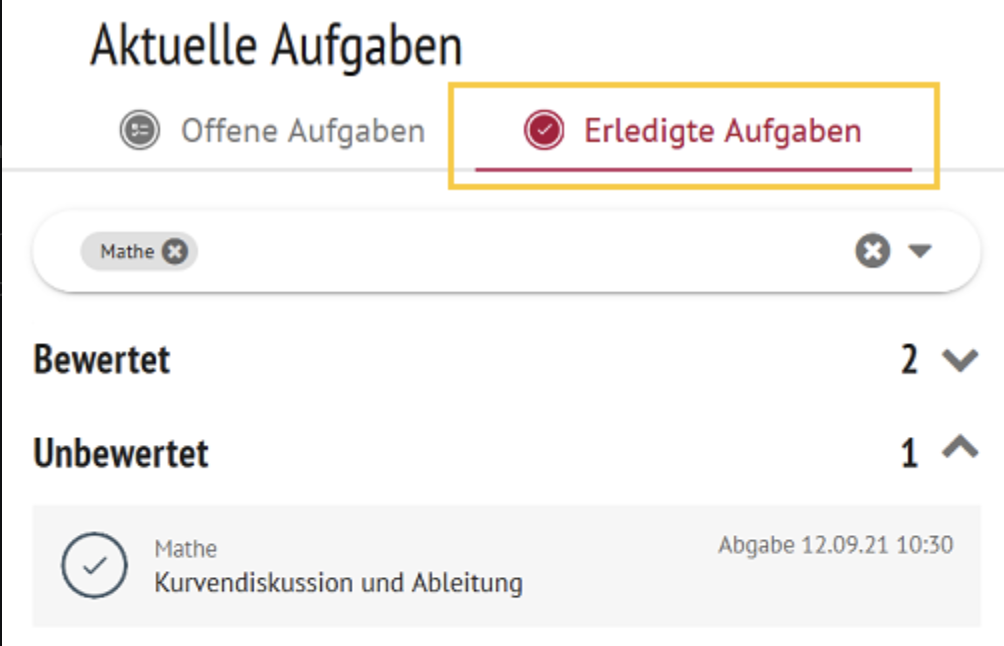
Task: Clear all filters with the dark x icon
Action: point(872,252)
